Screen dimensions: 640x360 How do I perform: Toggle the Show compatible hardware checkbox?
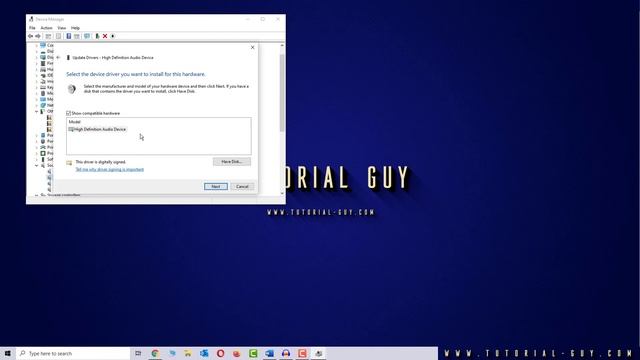[69, 113]
